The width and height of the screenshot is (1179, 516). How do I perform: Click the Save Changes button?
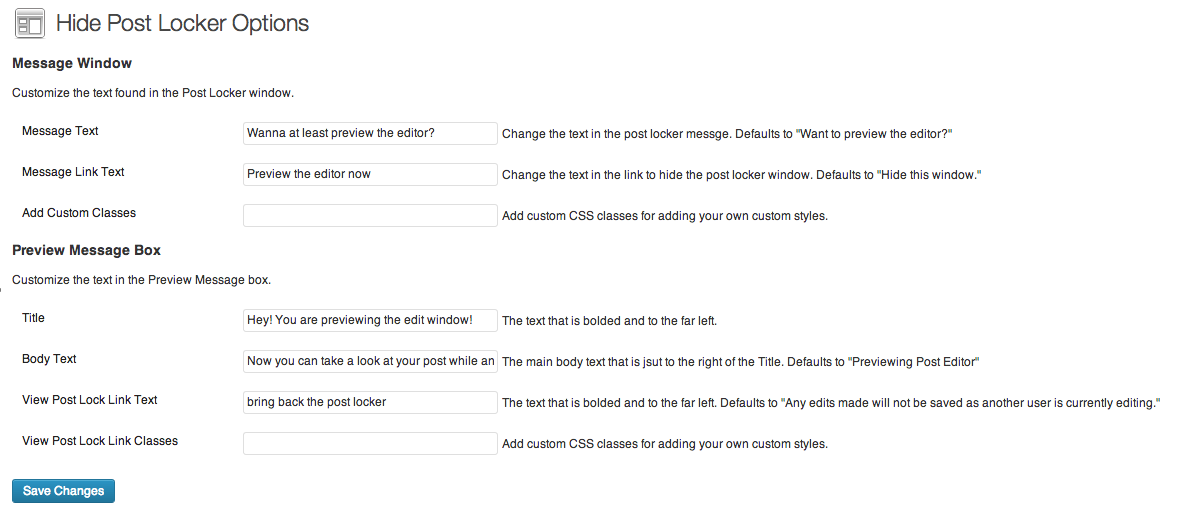(63, 490)
